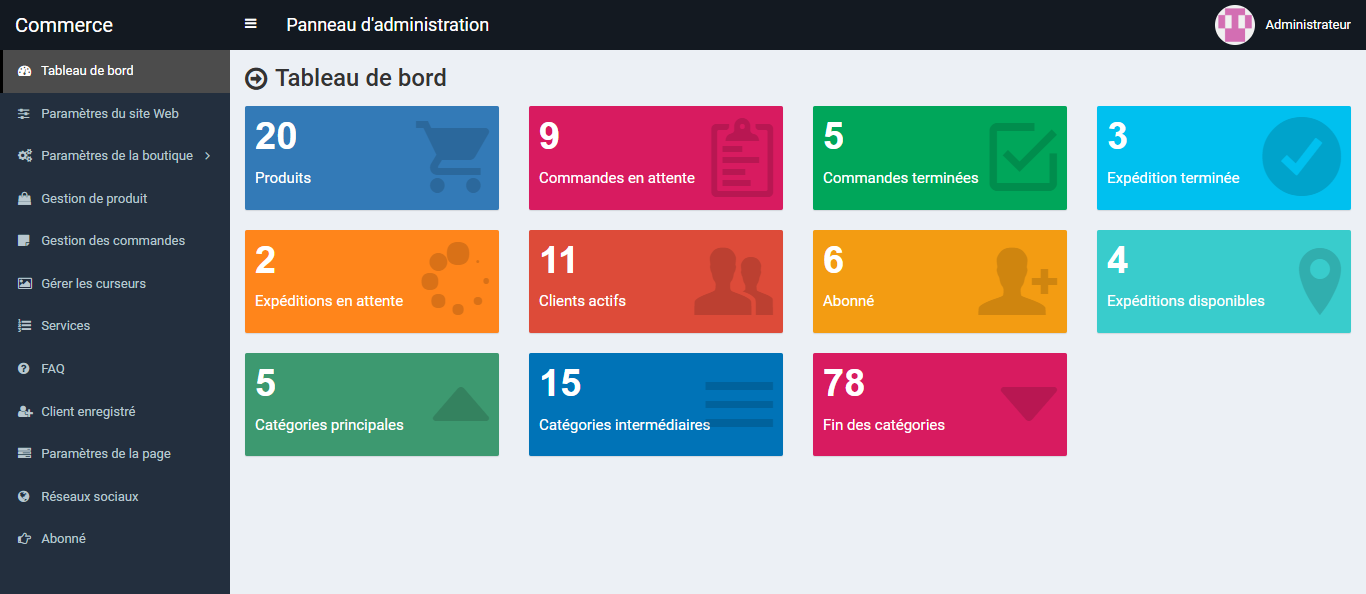Click the book icon beside Gestion des commandes
This screenshot has height=594, width=1366.
click(x=22, y=240)
